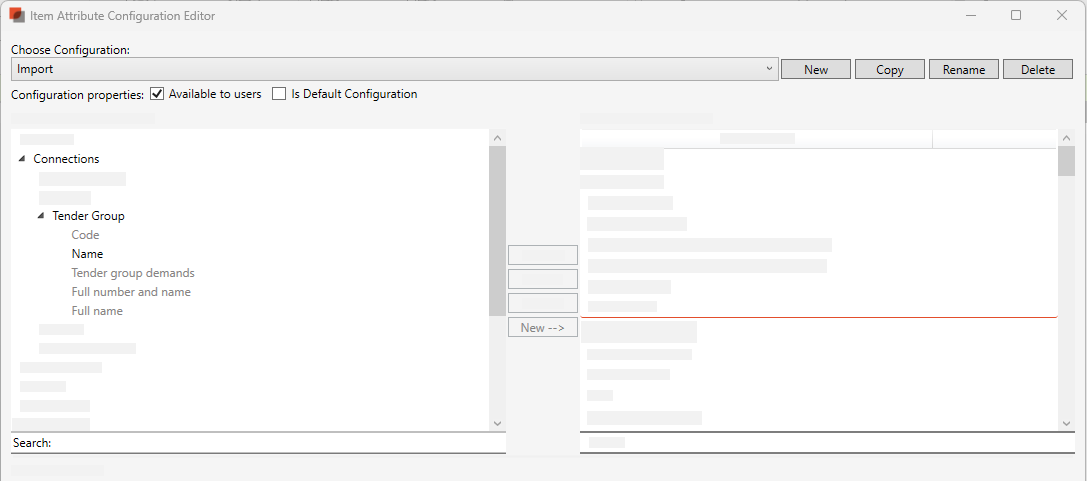Focus the Search input field

coord(280,443)
